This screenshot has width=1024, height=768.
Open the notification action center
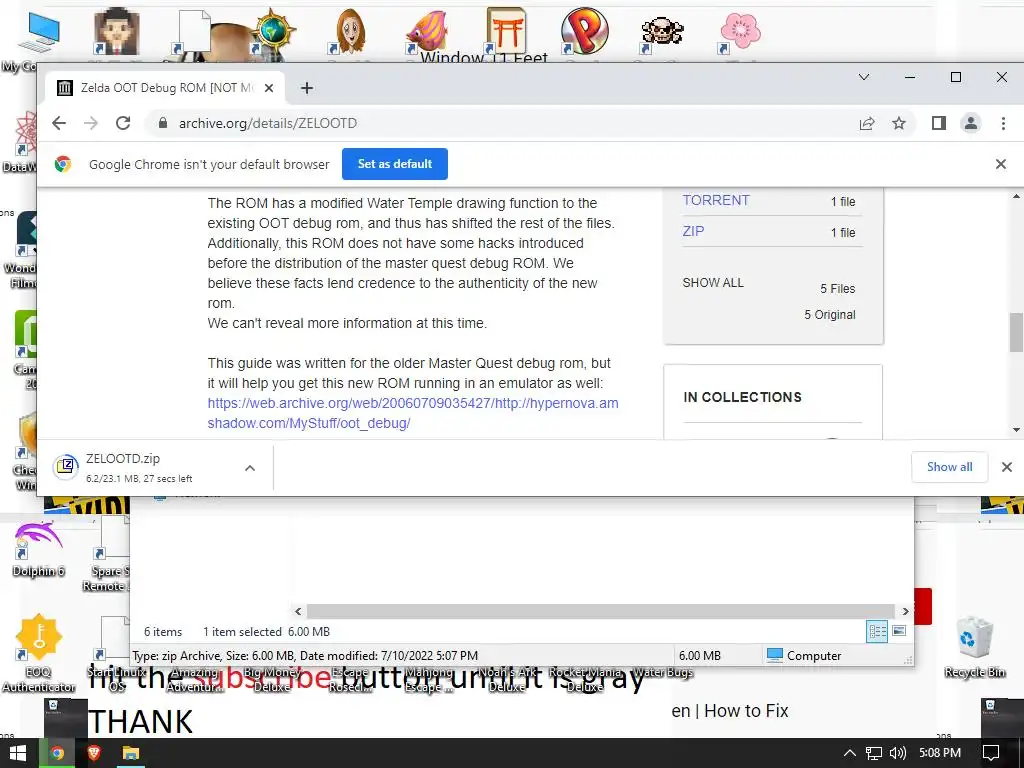(991, 753)
